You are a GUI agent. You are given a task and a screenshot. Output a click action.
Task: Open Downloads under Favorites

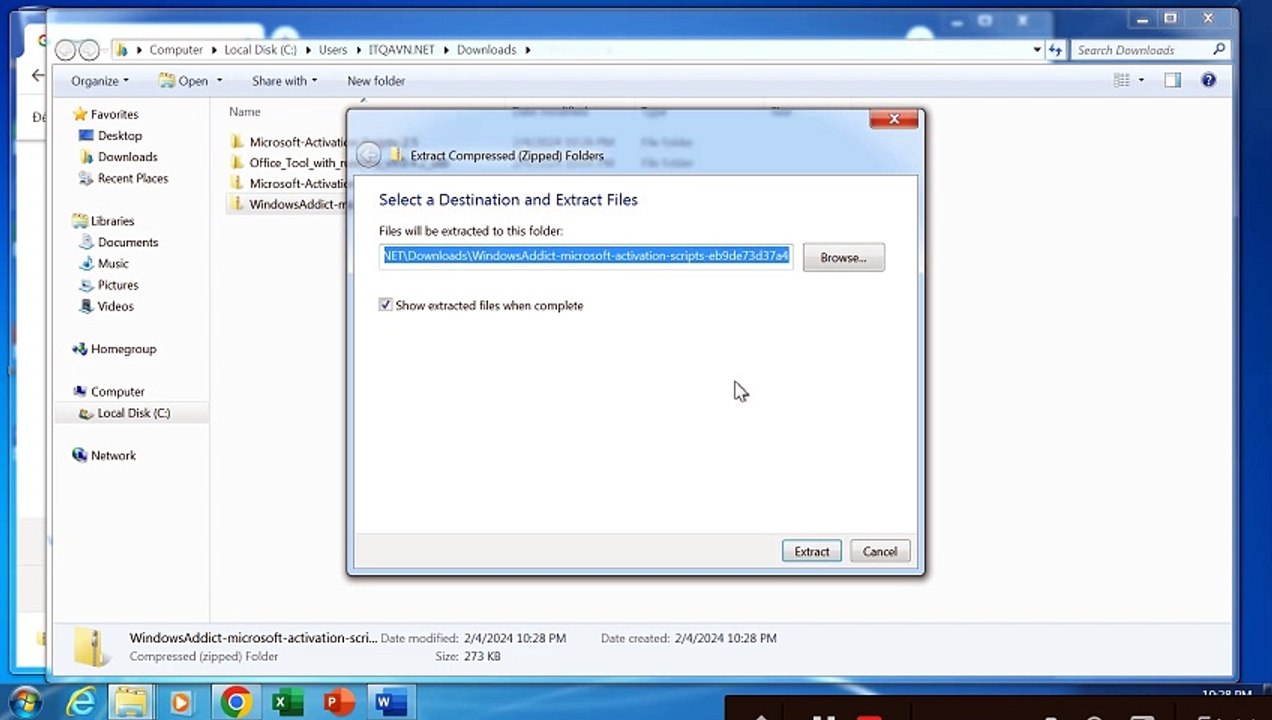tap(127, 157)
